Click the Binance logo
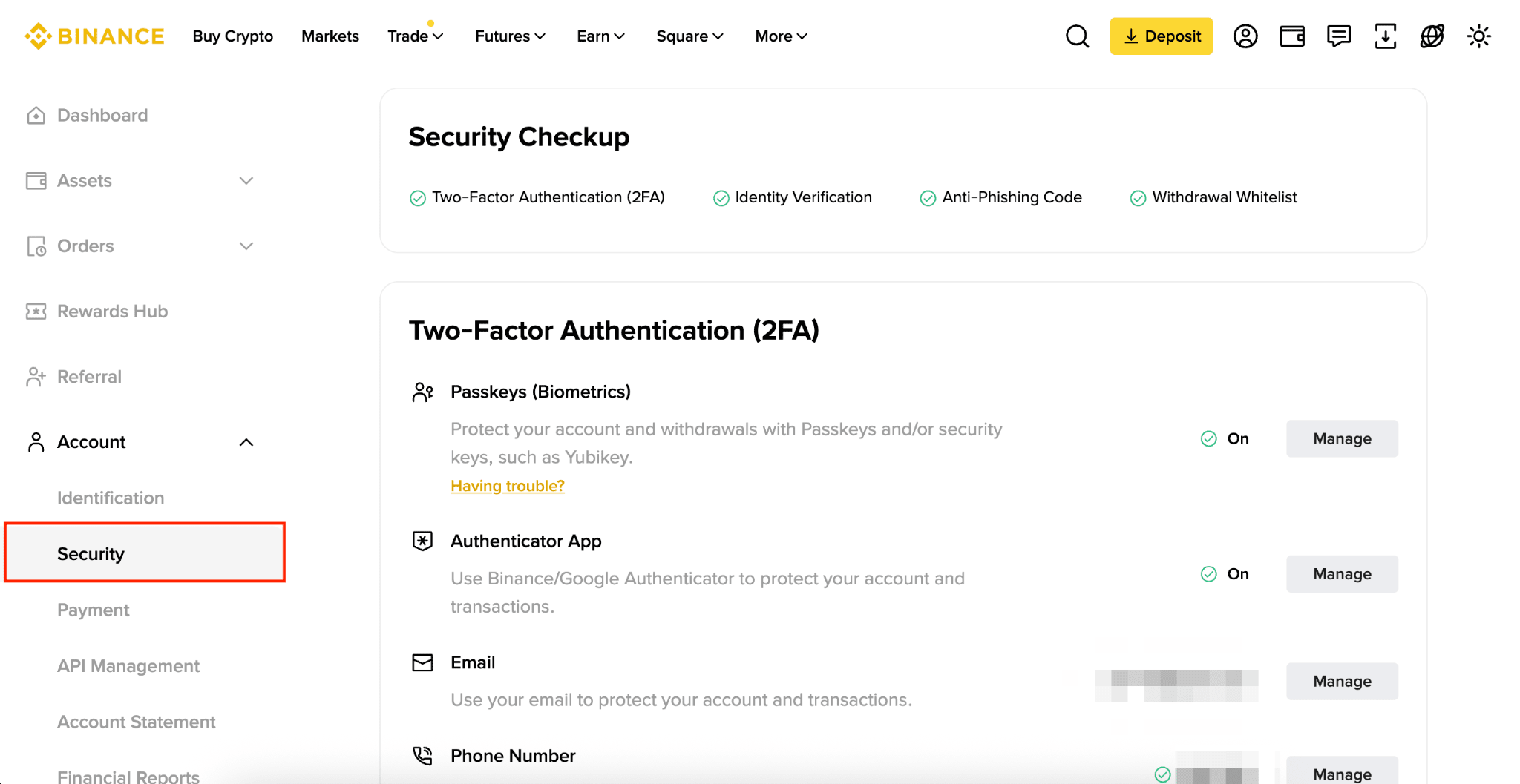Image resolution: width=1520 pixels, height=784 pixels. click(95, 36)
